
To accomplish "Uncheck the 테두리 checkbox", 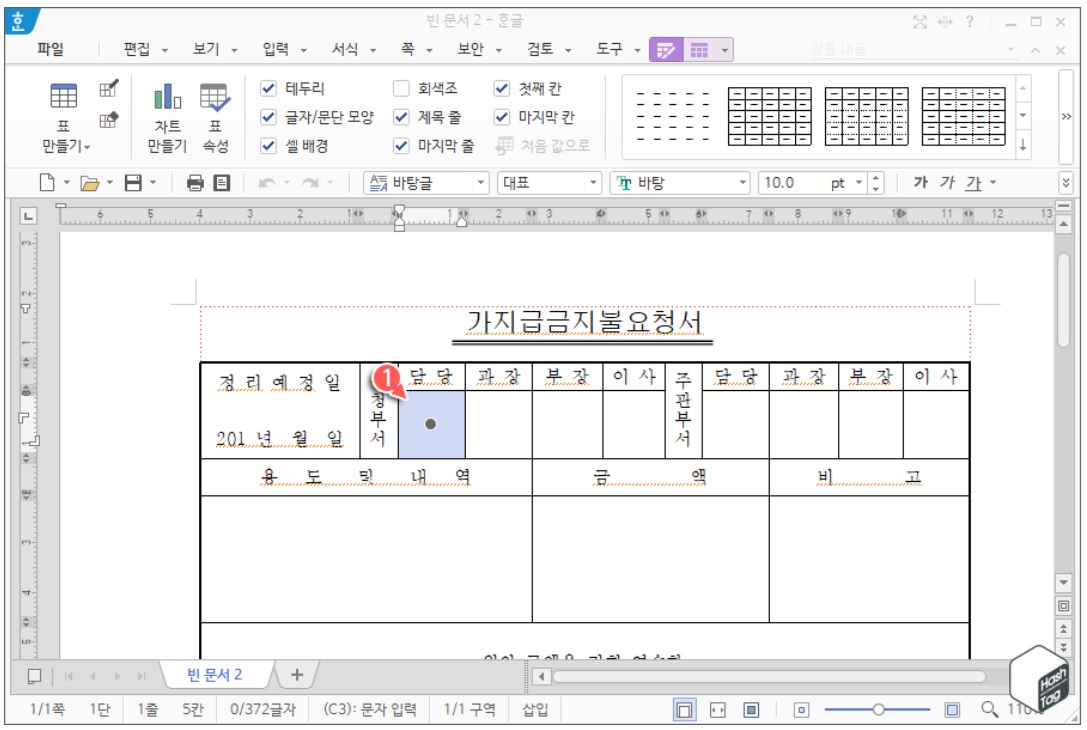I will pyautogui.click(x=268, y=88).
